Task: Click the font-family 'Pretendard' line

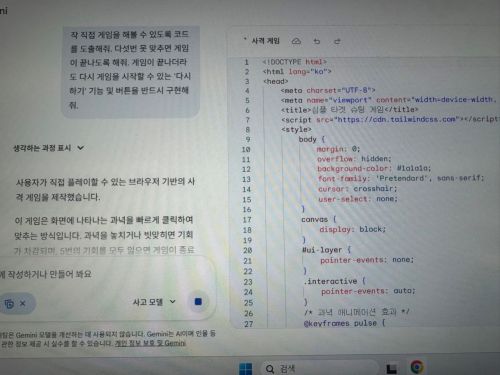Action: pos(401,178)
